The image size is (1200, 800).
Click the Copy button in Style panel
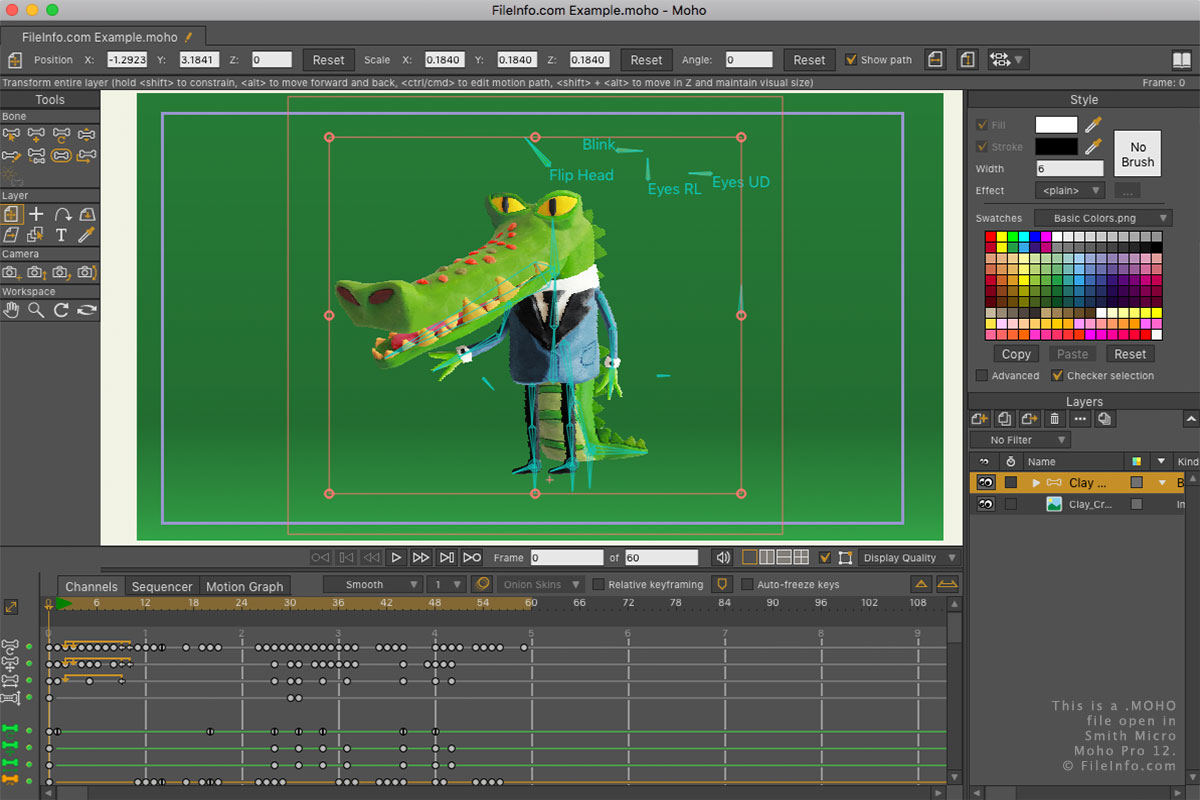point(1016,354)
